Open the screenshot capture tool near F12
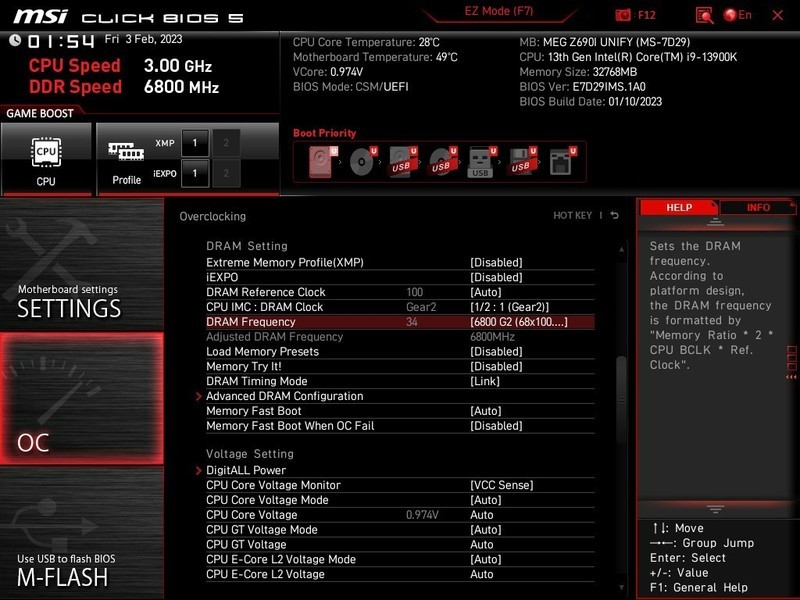Image resolution: width=800 pixels, height=600 pixels. [x=622, y=15]
